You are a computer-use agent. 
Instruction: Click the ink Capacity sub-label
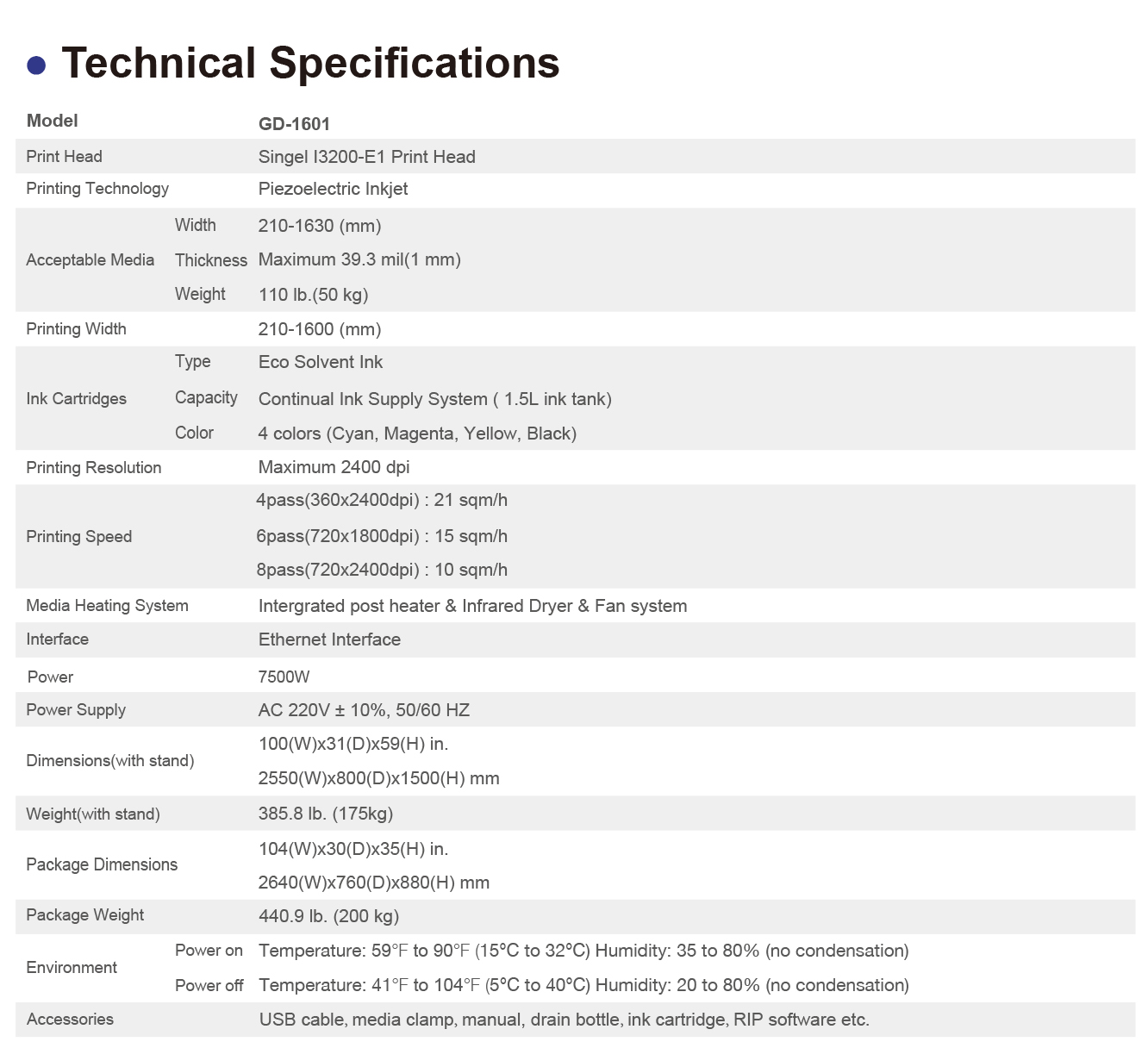206,397
